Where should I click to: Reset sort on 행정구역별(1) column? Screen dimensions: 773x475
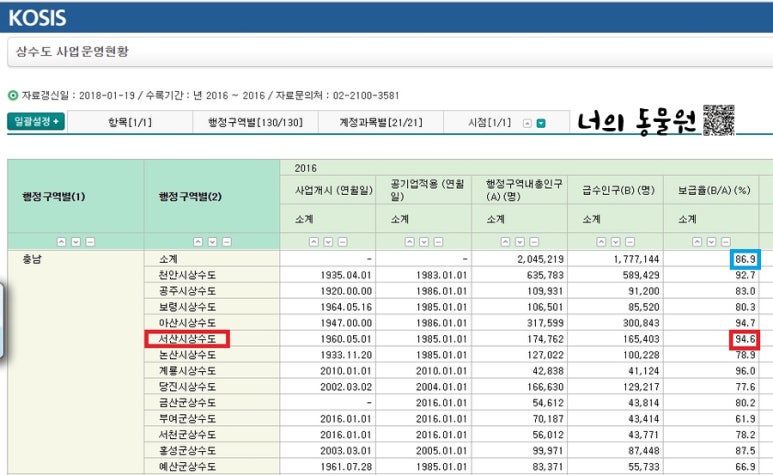coord(90,242)
